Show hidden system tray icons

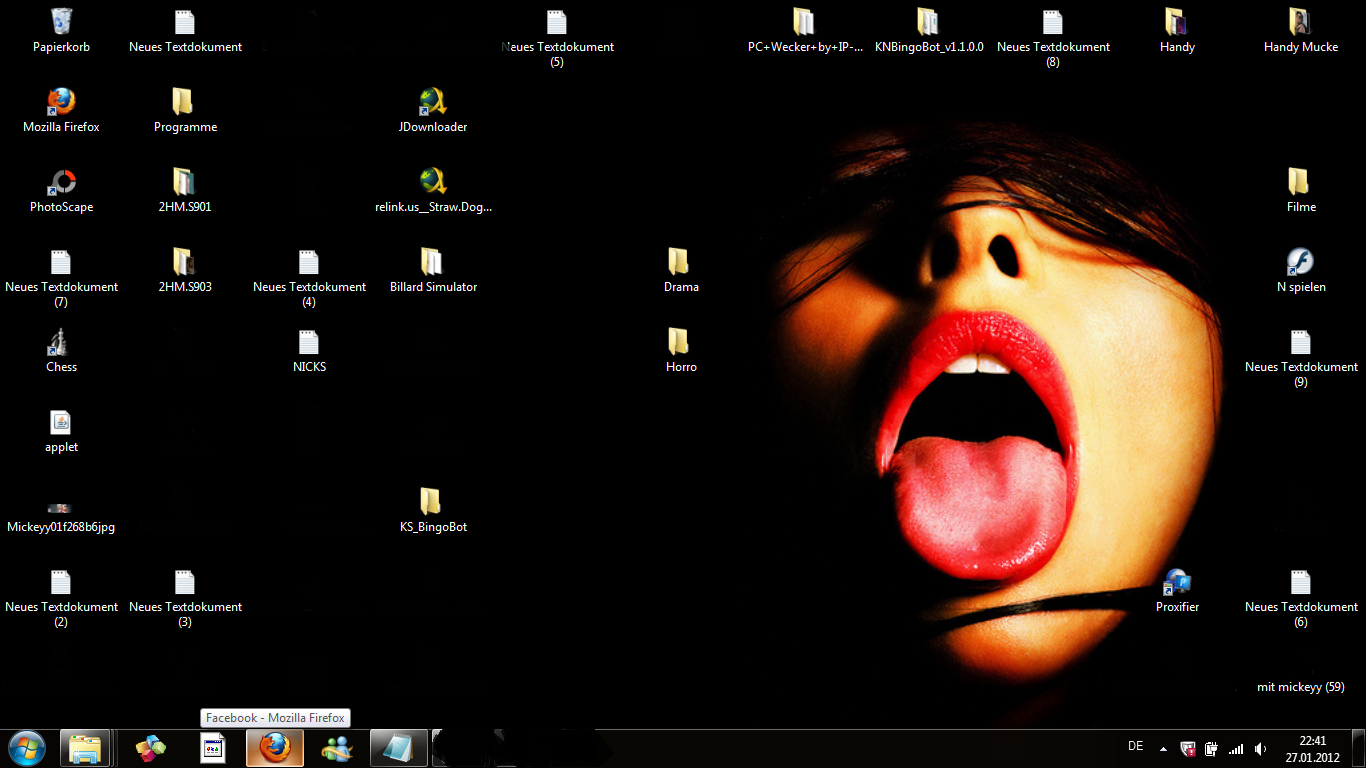(1163, 748)
